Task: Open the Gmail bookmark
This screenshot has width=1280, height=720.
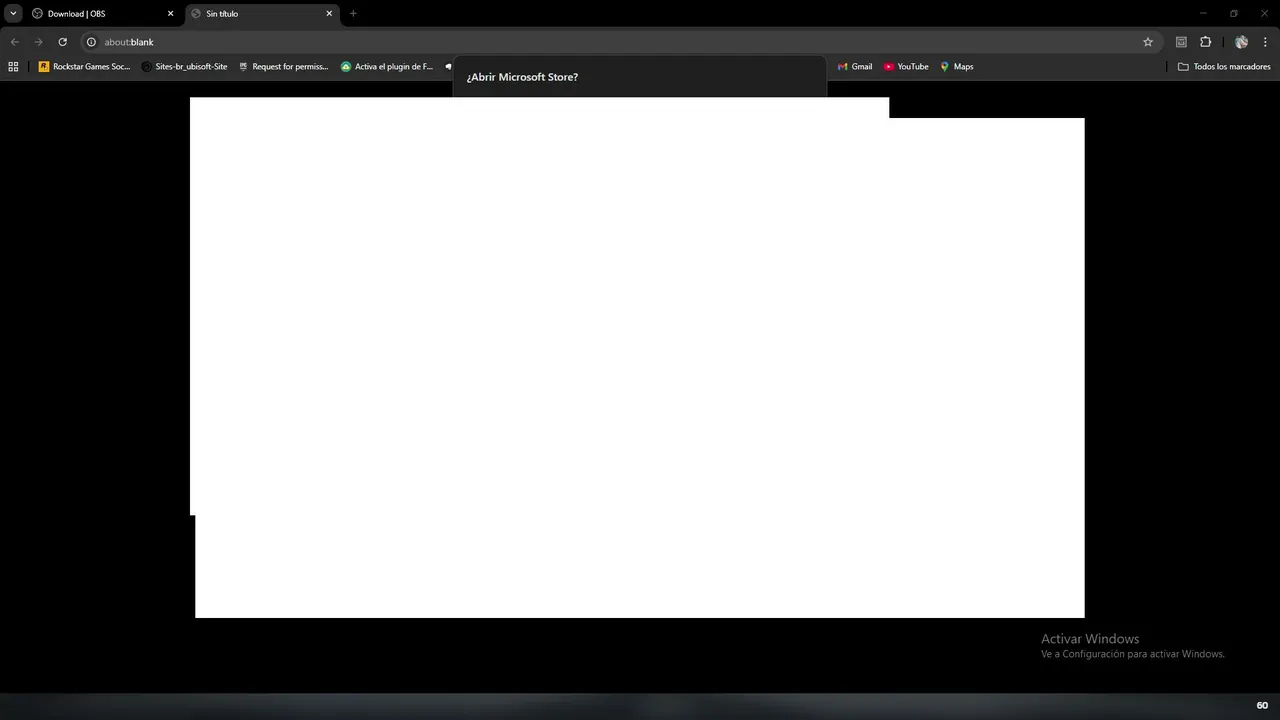Action: click(855, 67)
